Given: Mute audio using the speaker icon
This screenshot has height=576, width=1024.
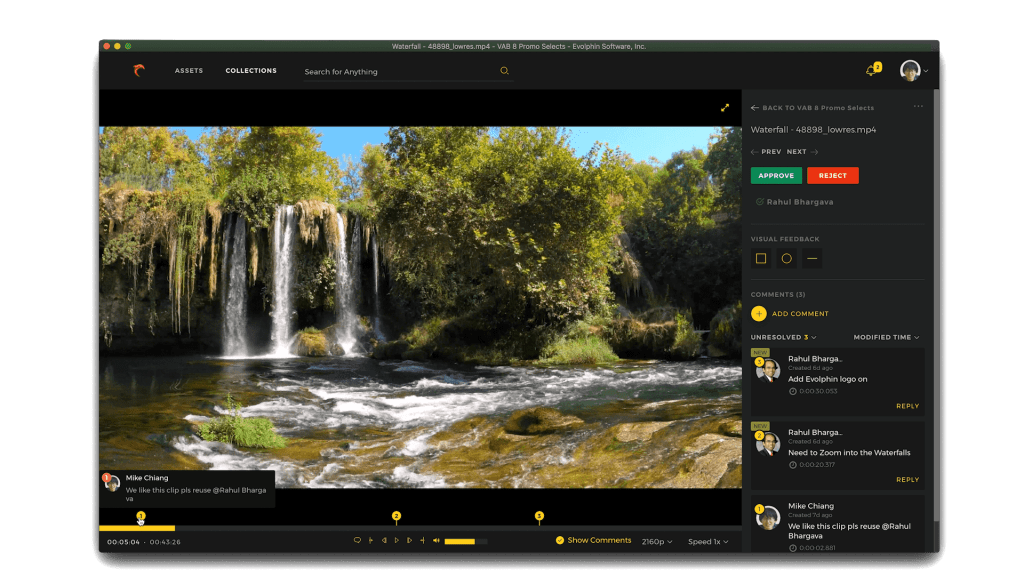Looking at the screenshot, I should pos(435,539).
